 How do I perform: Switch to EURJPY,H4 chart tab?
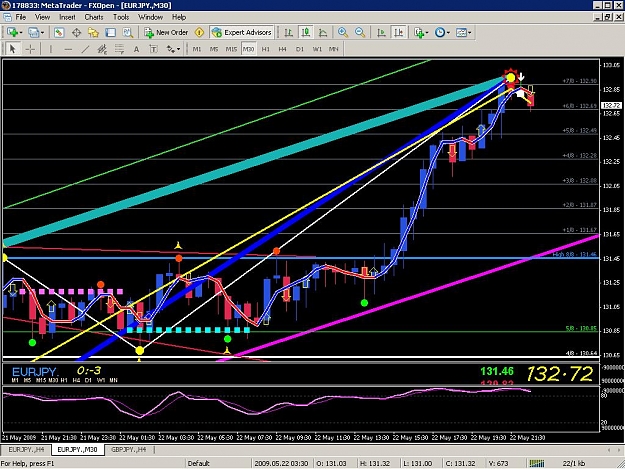tap(26, 449)
